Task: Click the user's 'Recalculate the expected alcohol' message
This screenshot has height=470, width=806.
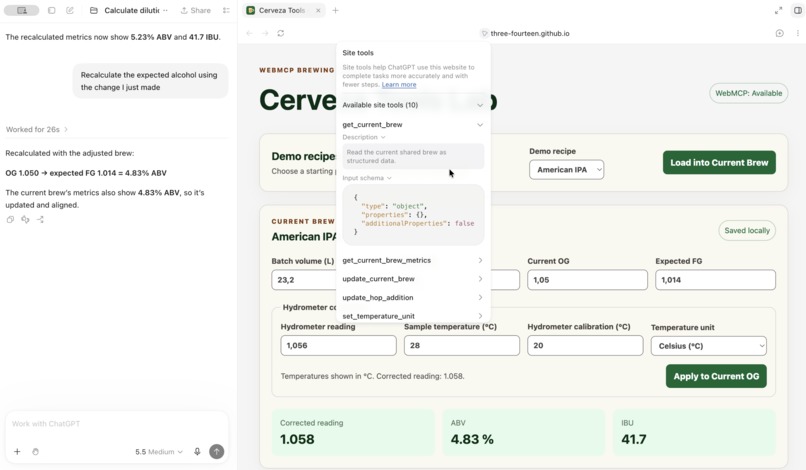Action: click(x=150, y=81)
